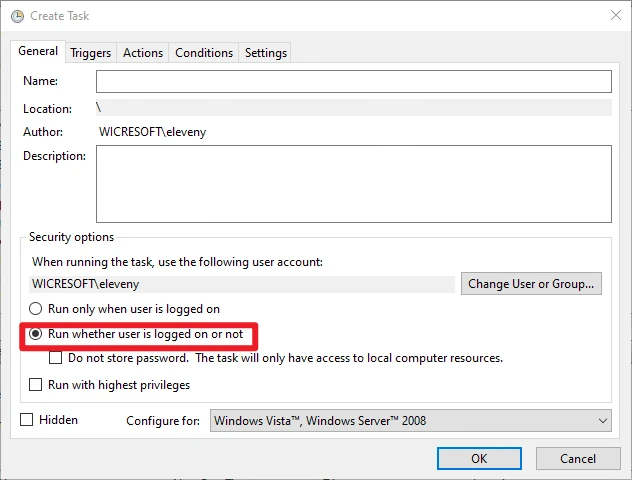Tick Run with highest privileges checkbox
The height and width of the screenshot is (480, 632).
coord(37,385)
